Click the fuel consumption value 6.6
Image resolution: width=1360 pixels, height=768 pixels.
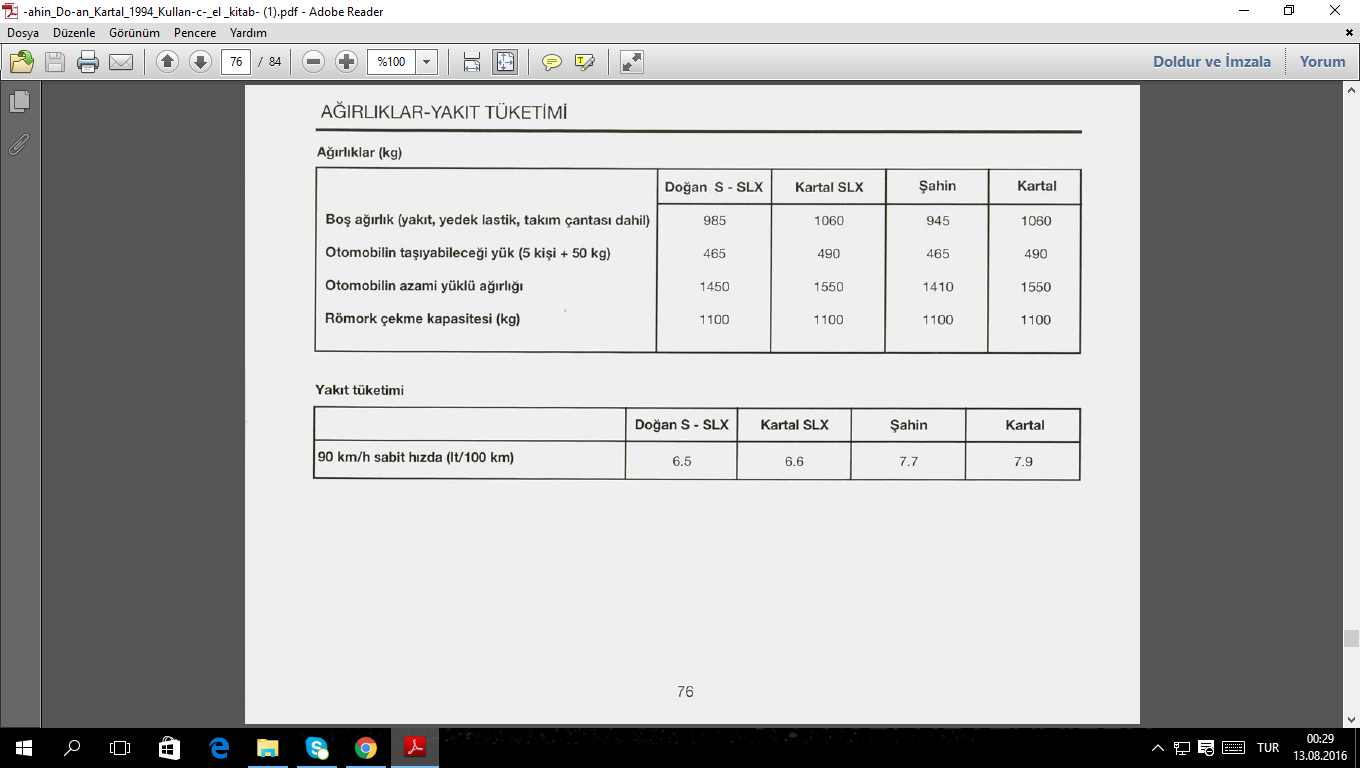pyautogui.click(x=794, y=461)
